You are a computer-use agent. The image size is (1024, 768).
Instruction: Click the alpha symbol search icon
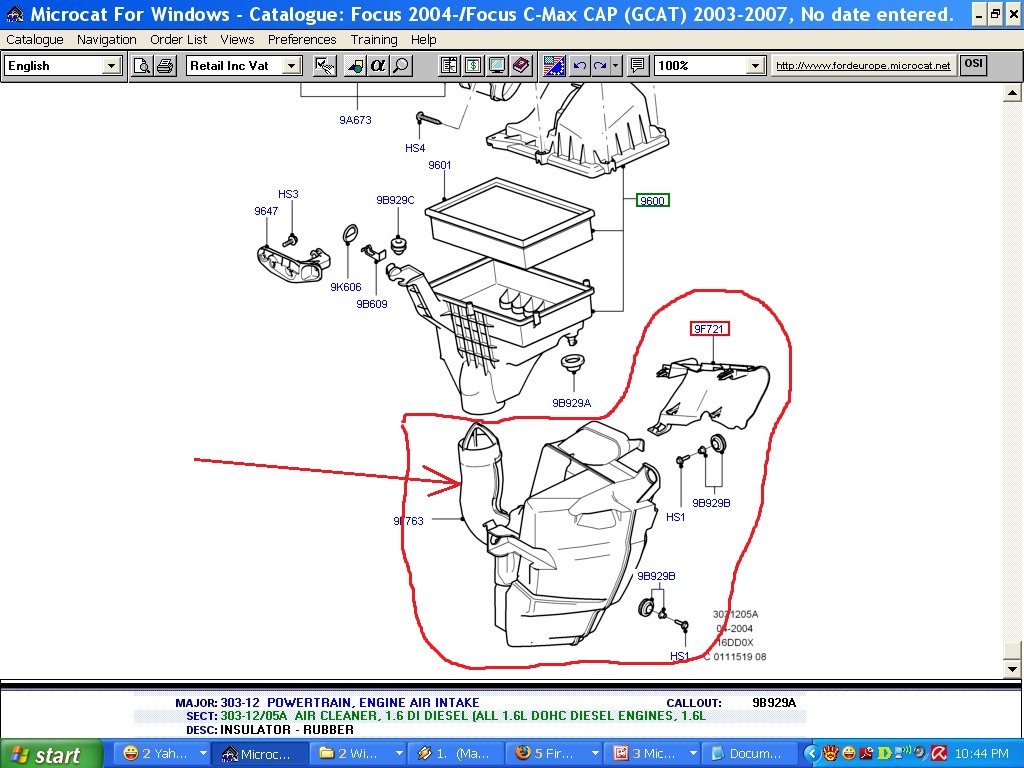point(378,66)
